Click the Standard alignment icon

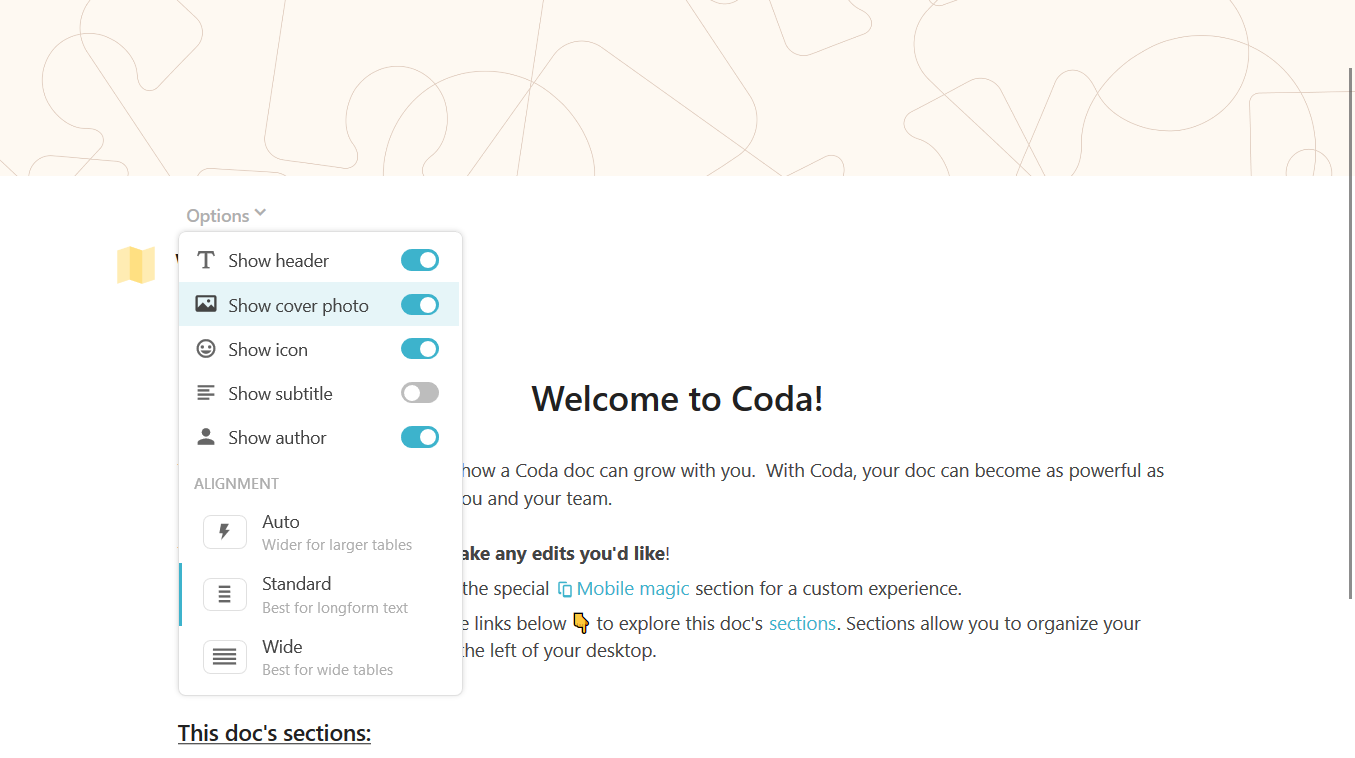(x=225, y=595)
